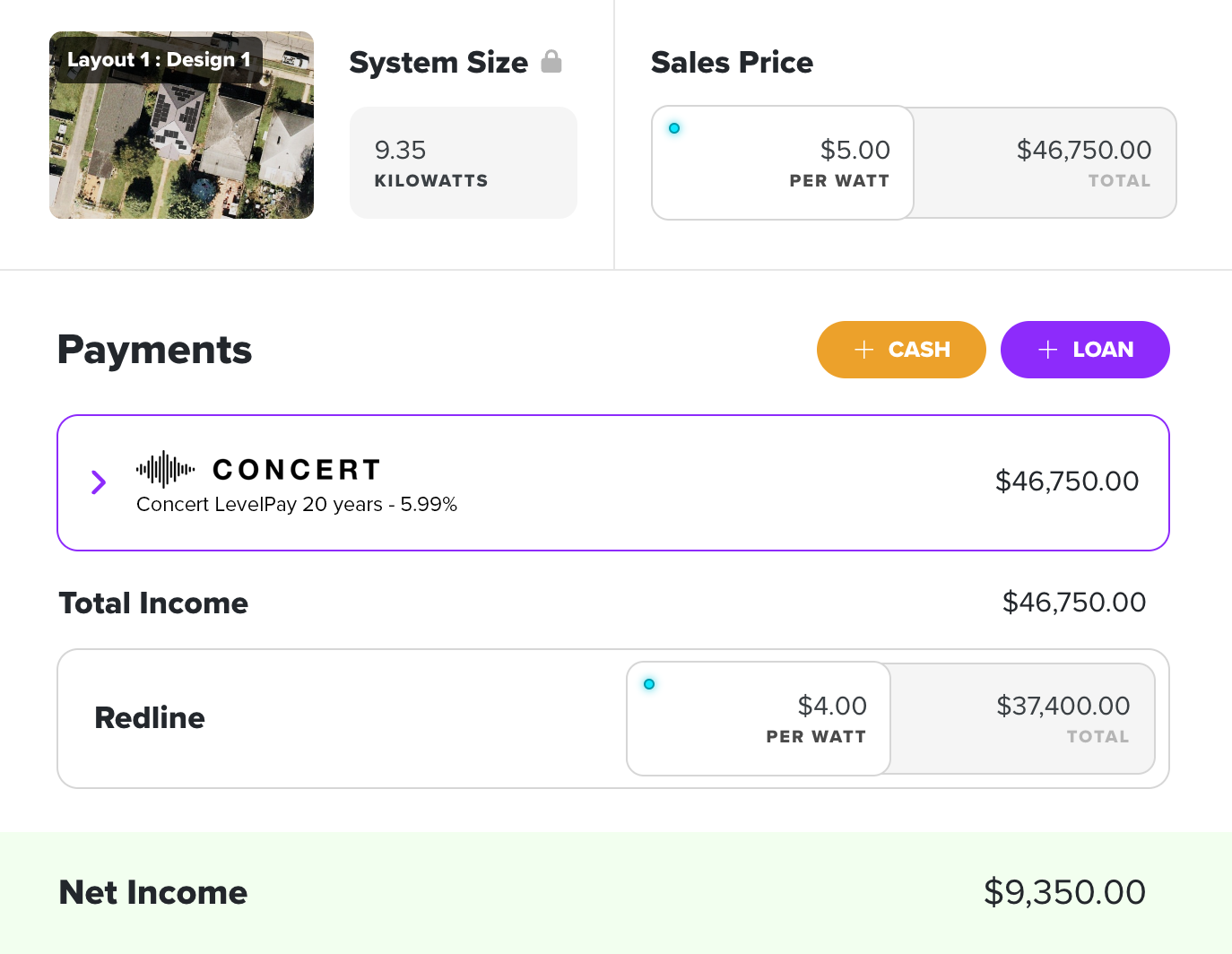Click the Concert loan amount $46,750.00
The height and width of the screenshot is (954, 1232).
coord(1067,481)
